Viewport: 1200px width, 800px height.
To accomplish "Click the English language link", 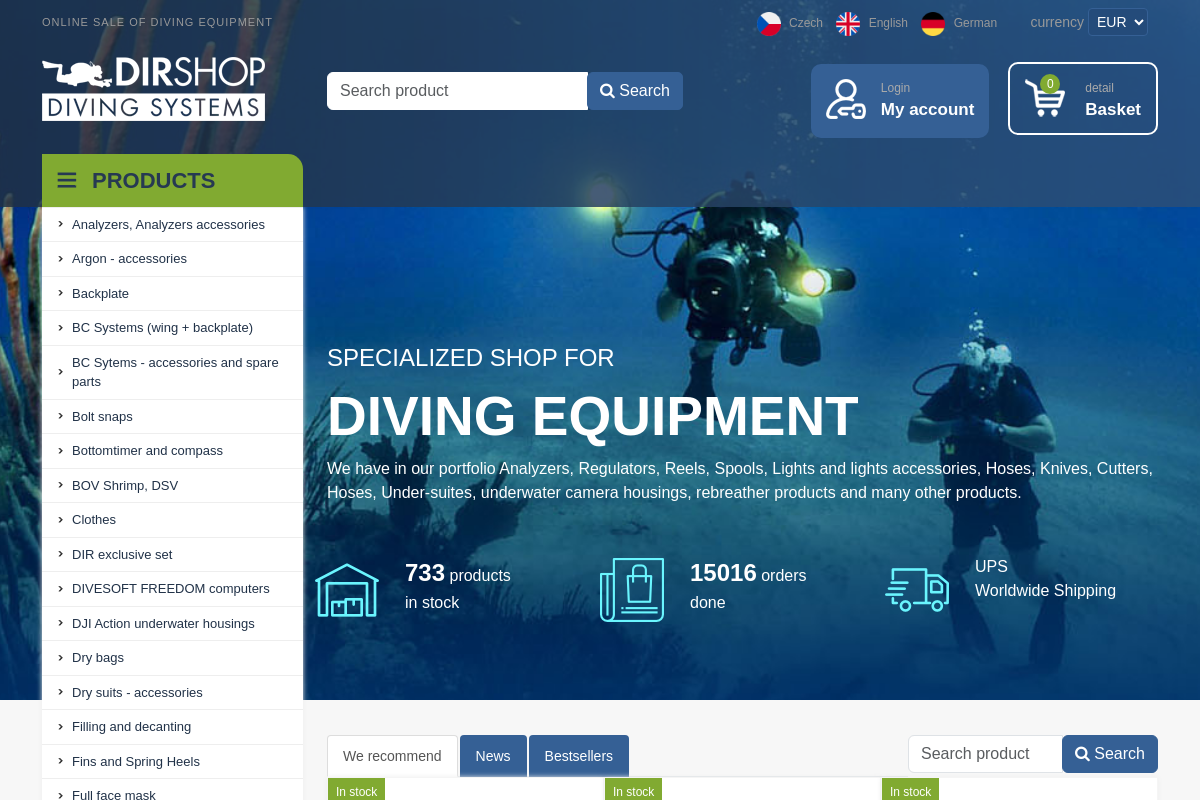I will pyautogui.click(x=888, y=22).
